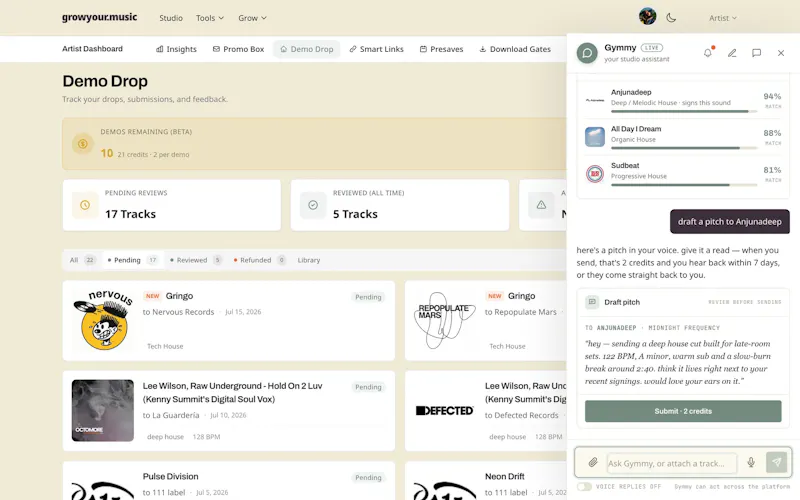Click the Reviewed checkmark icon
The width and height of the screenshot is (800, 500).
313,205
